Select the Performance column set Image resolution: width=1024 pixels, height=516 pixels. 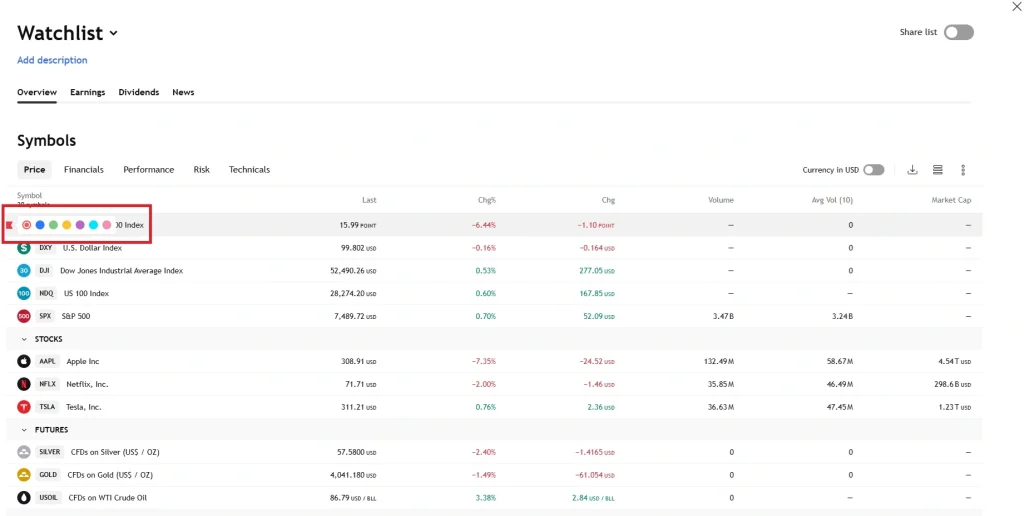coord(149,170)
